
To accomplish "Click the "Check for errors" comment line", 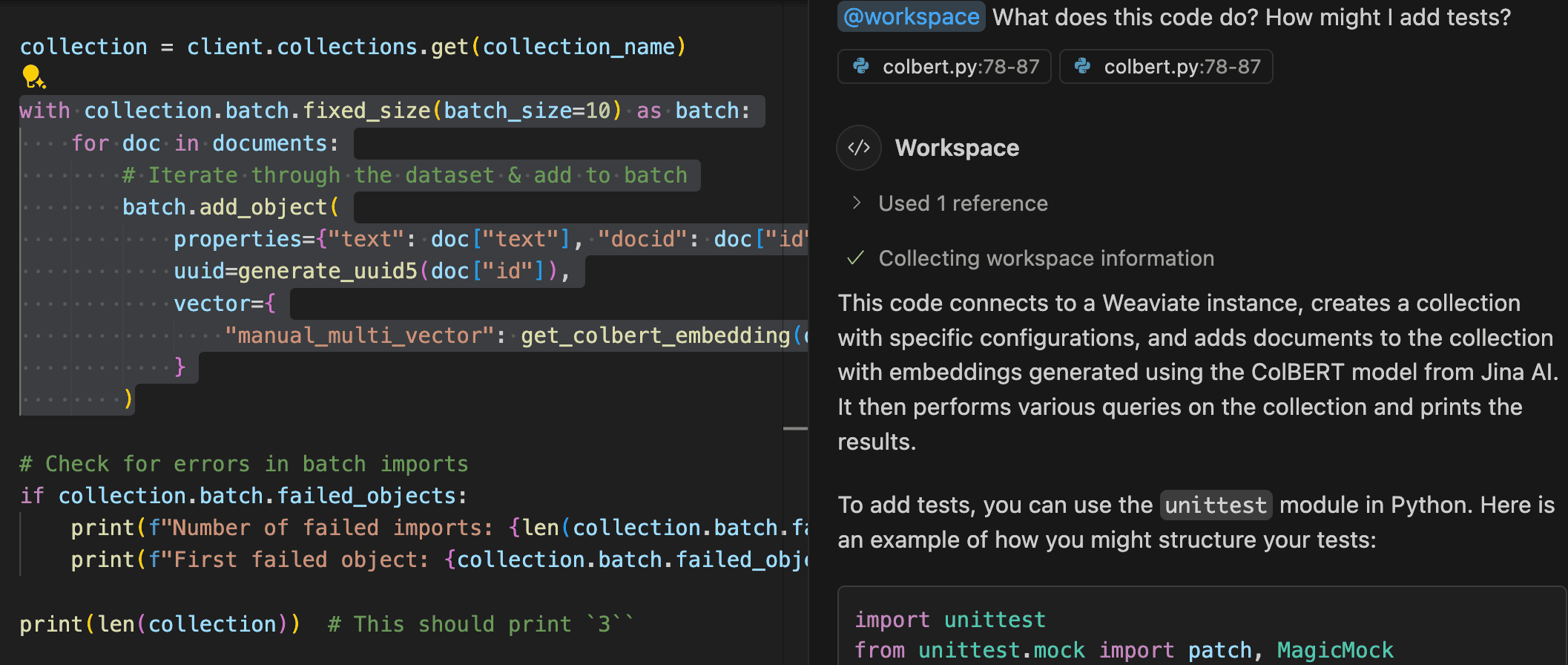I will click(244, 464).
